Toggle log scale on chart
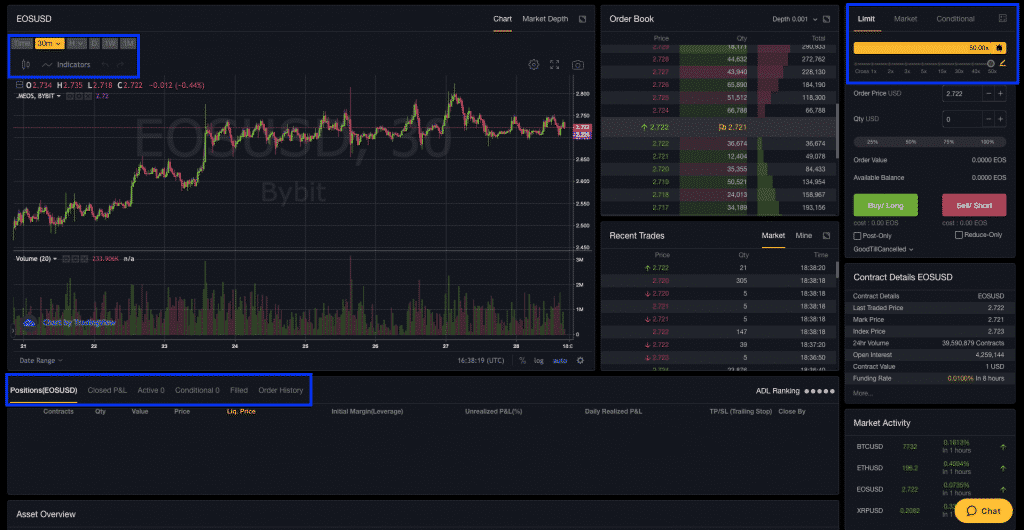 click(x=539, y=360)
